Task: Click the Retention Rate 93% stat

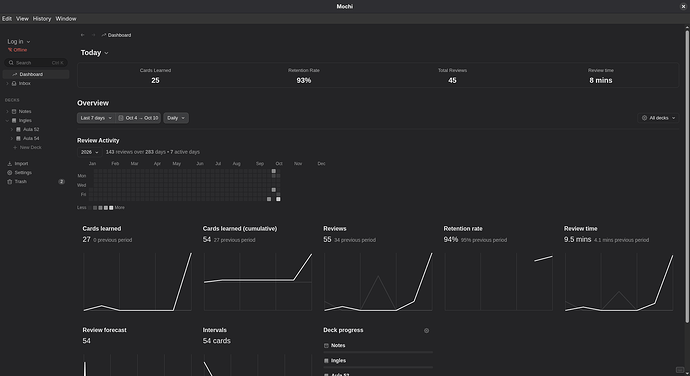Action: [304, 76]
